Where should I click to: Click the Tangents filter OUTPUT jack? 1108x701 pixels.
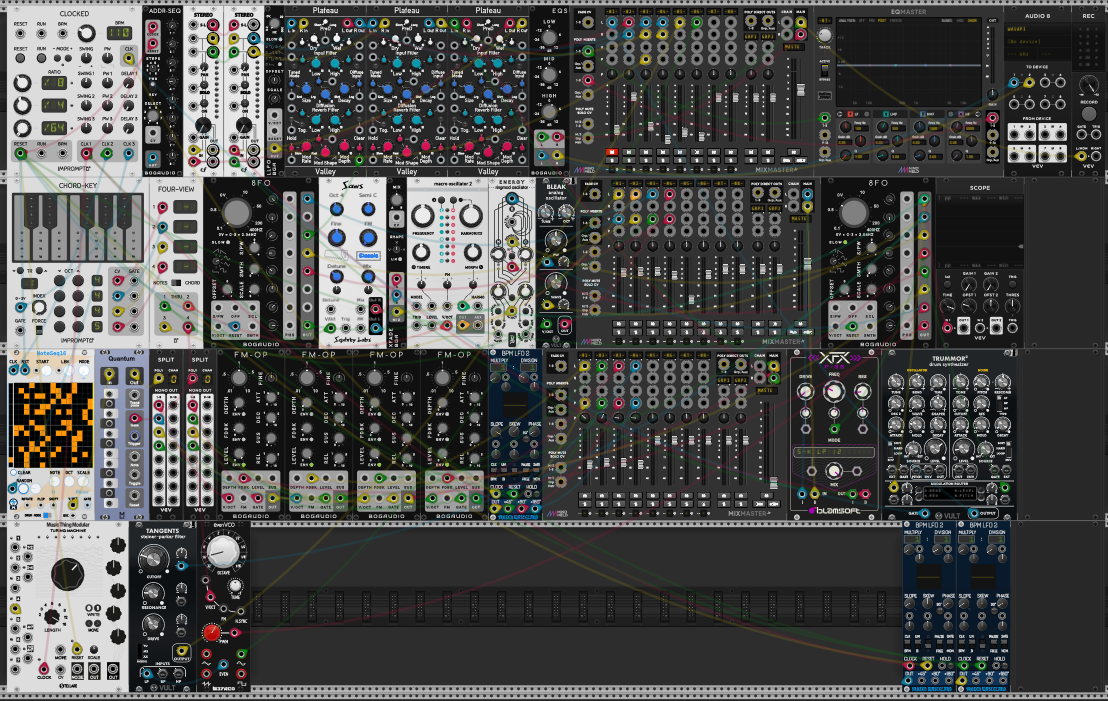(182, 651)
